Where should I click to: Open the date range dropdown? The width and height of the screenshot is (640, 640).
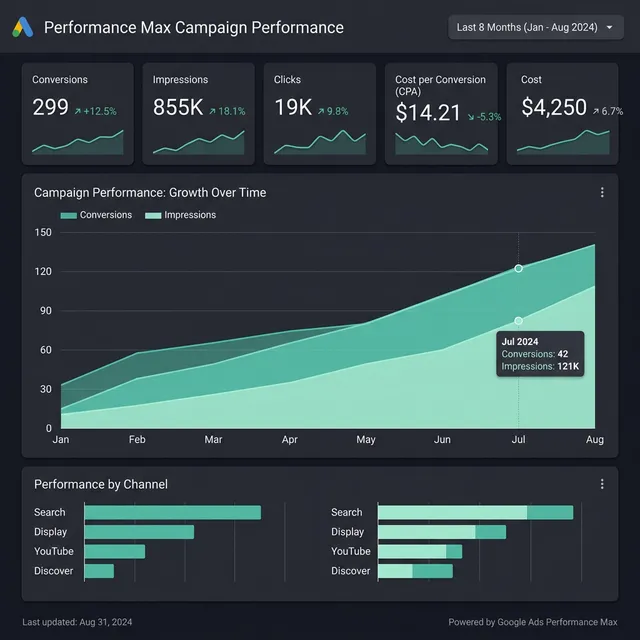pyautogui.click(x=536, y=28)
